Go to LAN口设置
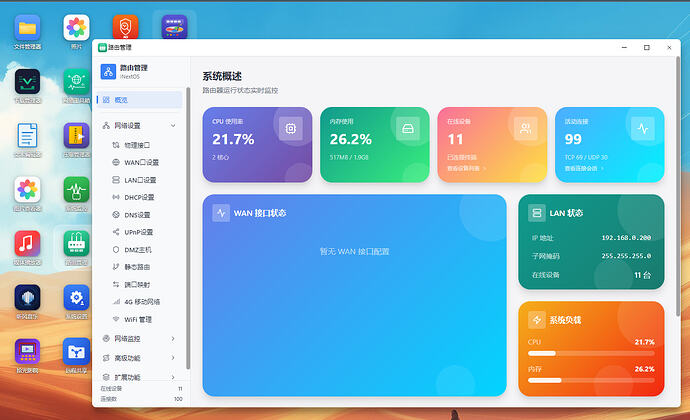Image resolution: width=690 pixels, height=420 pixels. point(139,180)
